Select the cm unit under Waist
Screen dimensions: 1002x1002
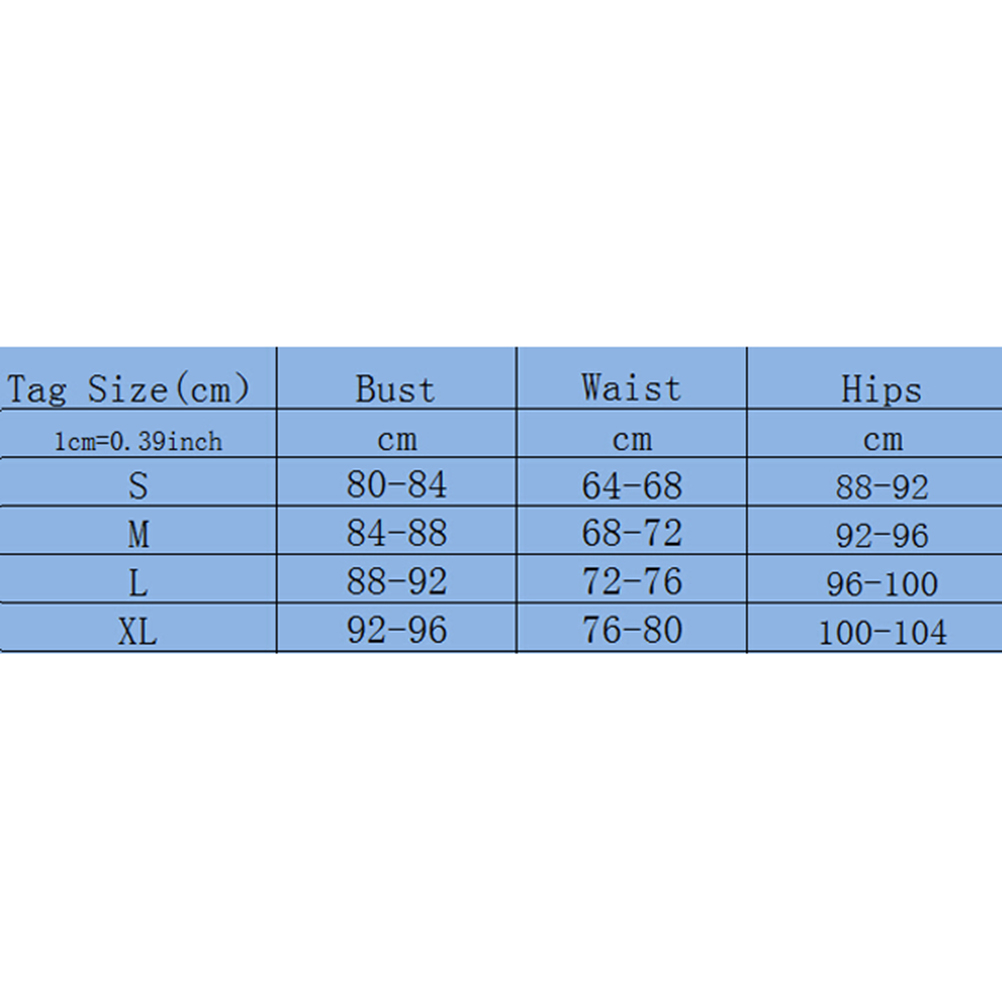tap(631, 439)
